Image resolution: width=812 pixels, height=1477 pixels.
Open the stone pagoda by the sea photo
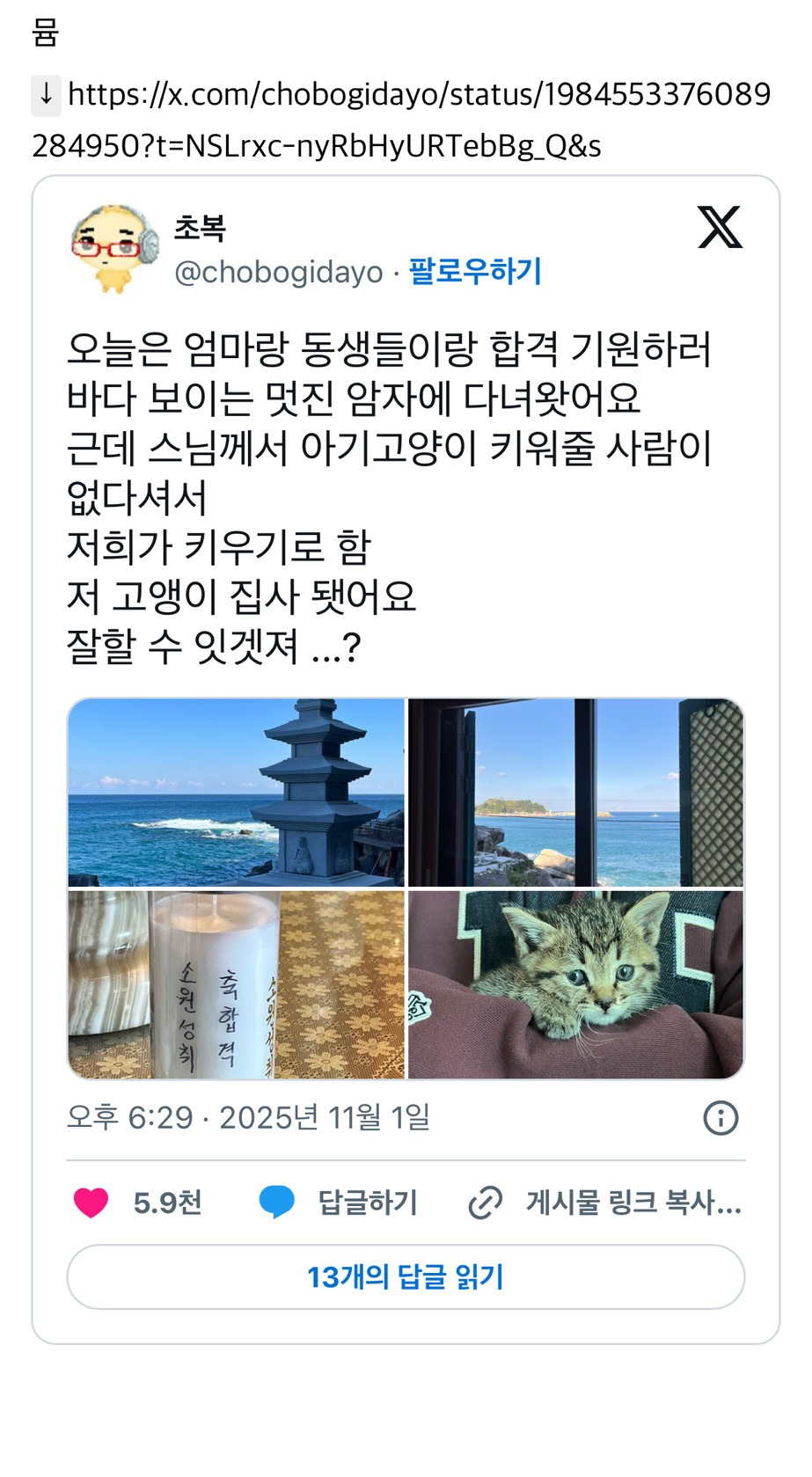236,793
